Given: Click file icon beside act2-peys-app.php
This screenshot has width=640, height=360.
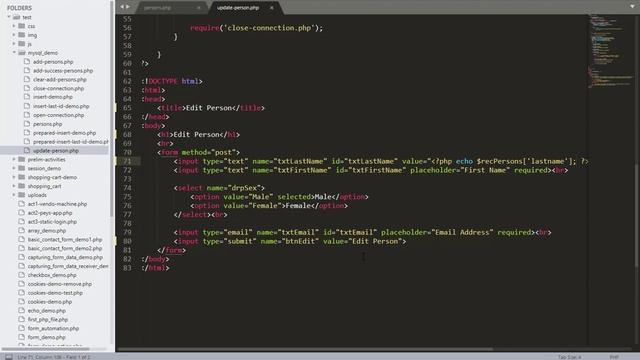Looking at the screenshot, I should 22,213.
